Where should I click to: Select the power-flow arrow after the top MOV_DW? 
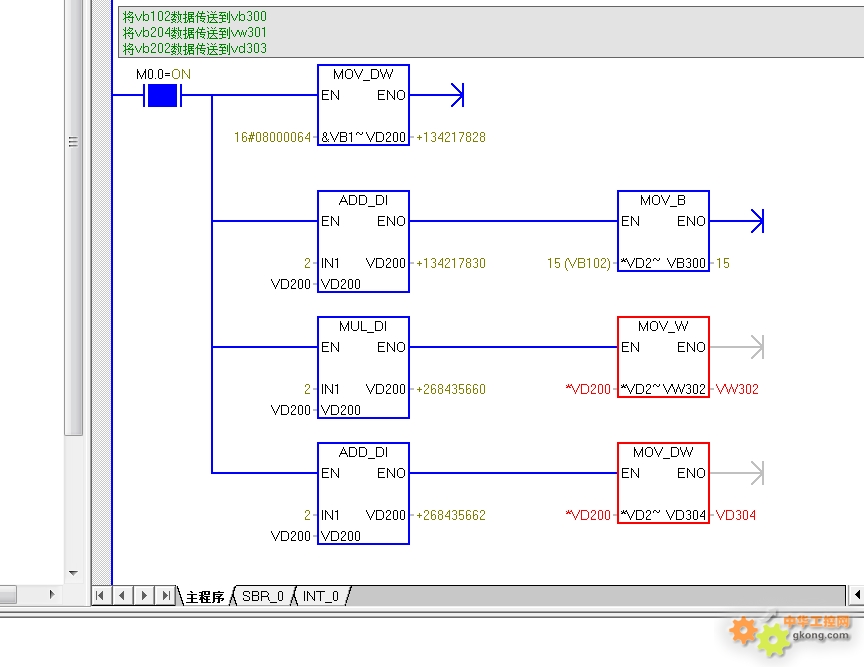[x=457, y=95]
